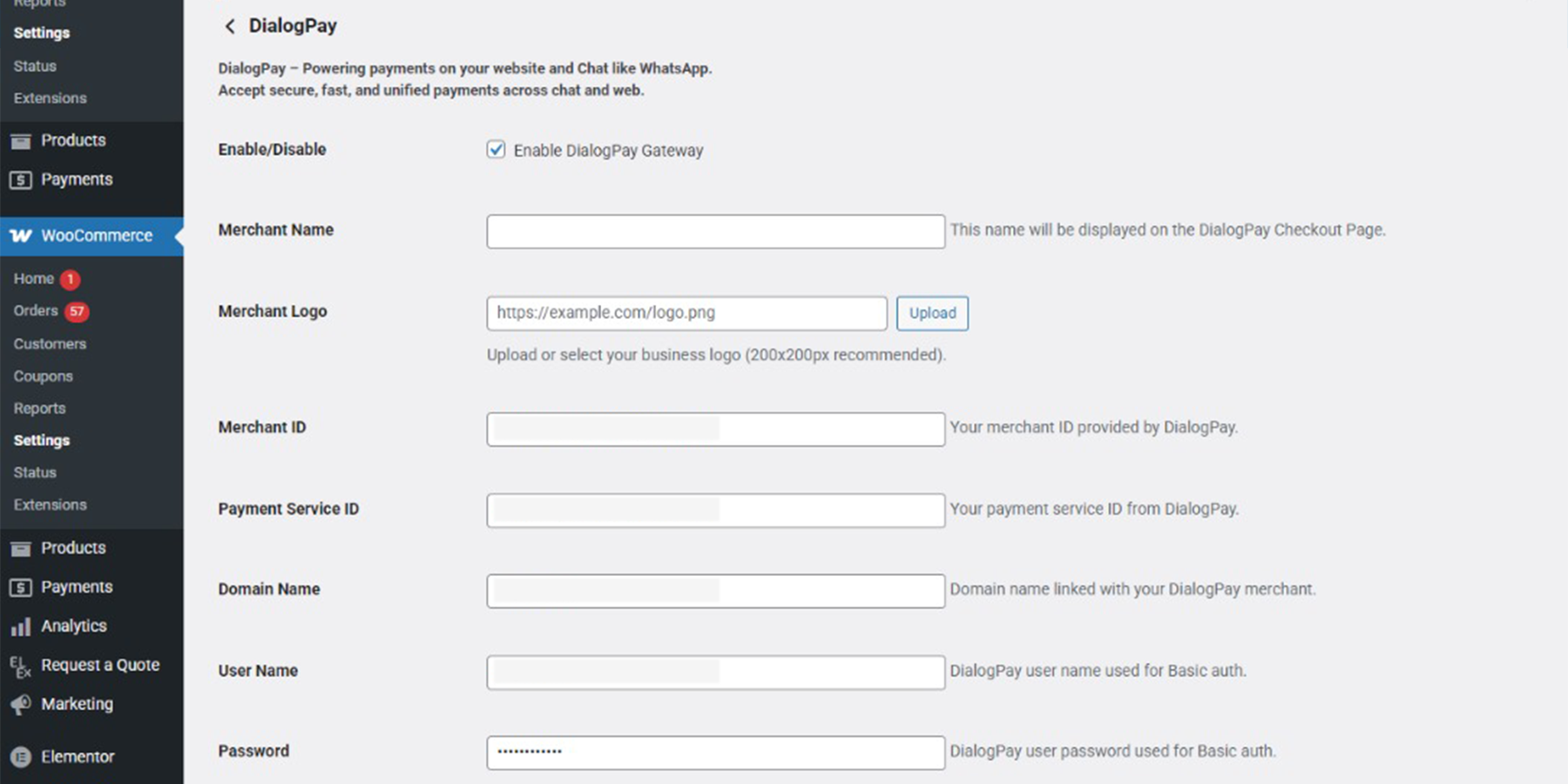Select the Products icon in sidebar
1568x784 pixels.
coord(22,140)
